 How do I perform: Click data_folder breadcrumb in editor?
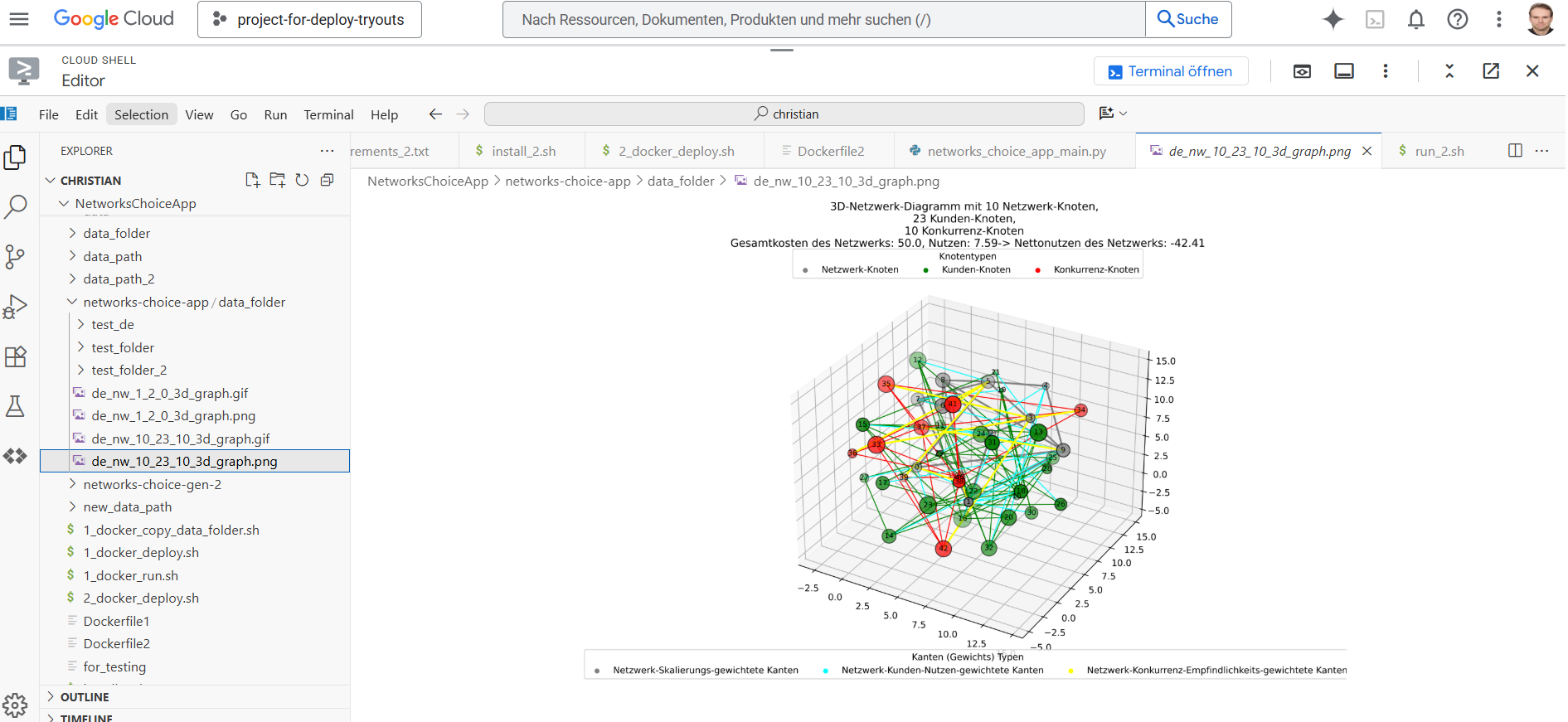[681, 181]
